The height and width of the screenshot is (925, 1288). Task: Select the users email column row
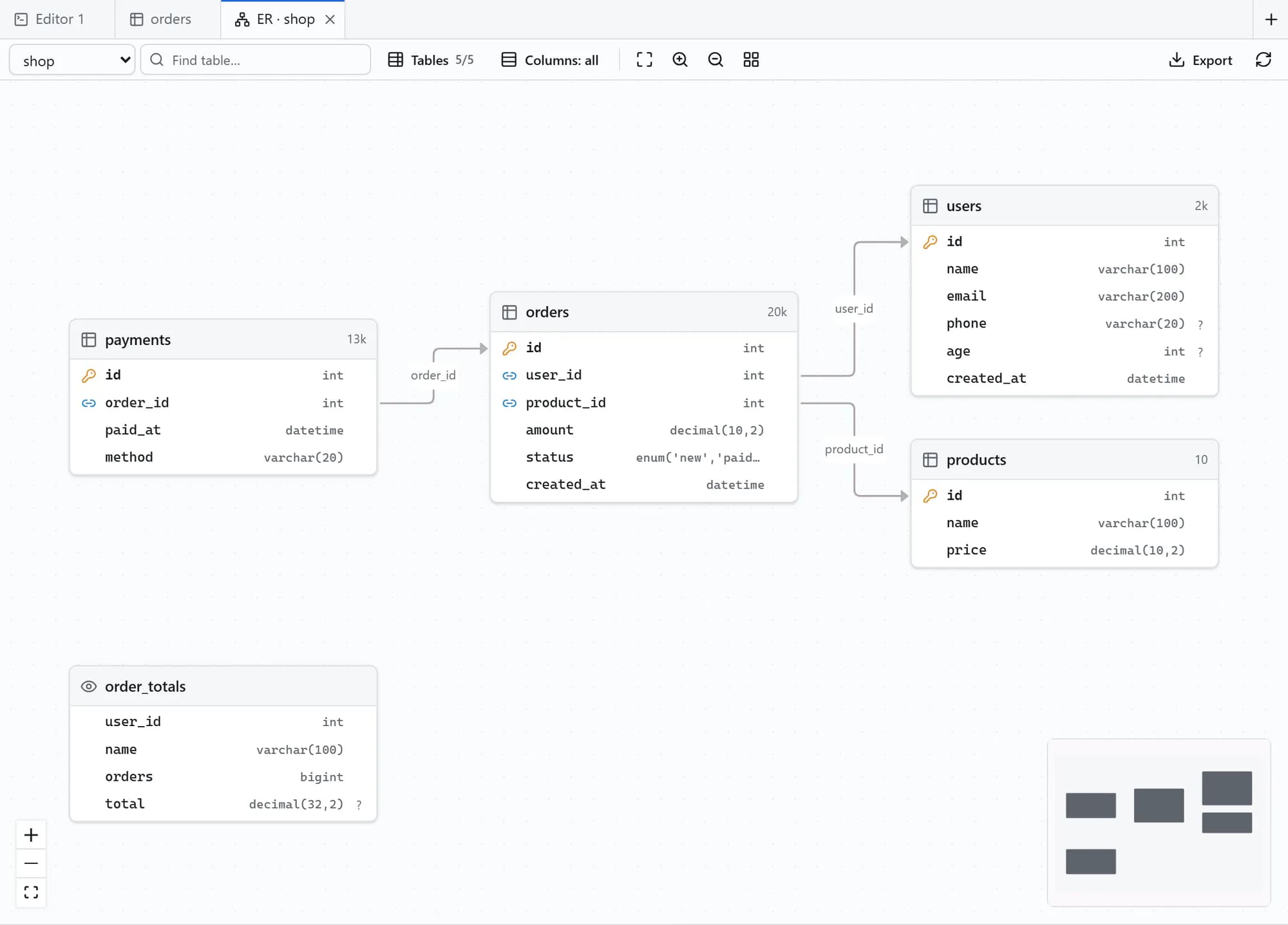pos(1065,296)
